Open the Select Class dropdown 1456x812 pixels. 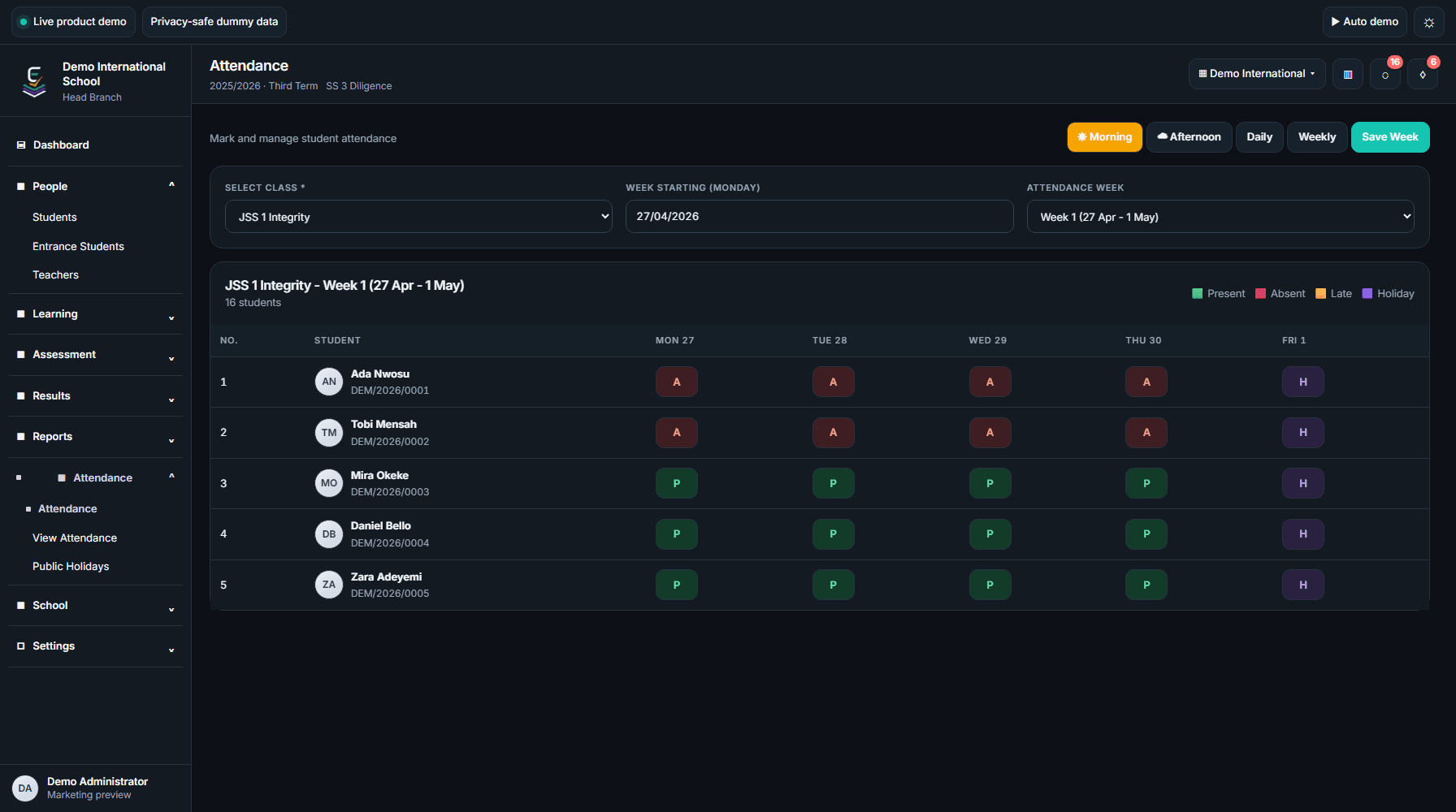(418, 217)
